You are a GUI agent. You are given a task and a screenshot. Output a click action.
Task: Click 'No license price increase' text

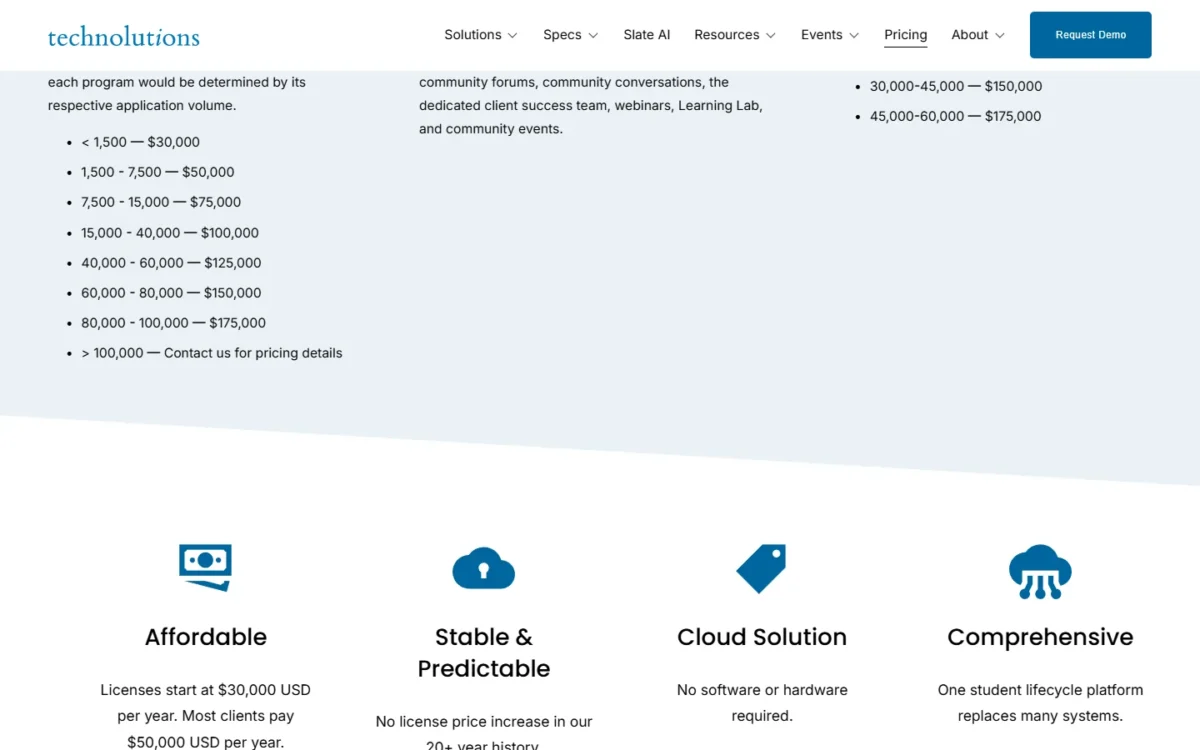pos(460,721)
